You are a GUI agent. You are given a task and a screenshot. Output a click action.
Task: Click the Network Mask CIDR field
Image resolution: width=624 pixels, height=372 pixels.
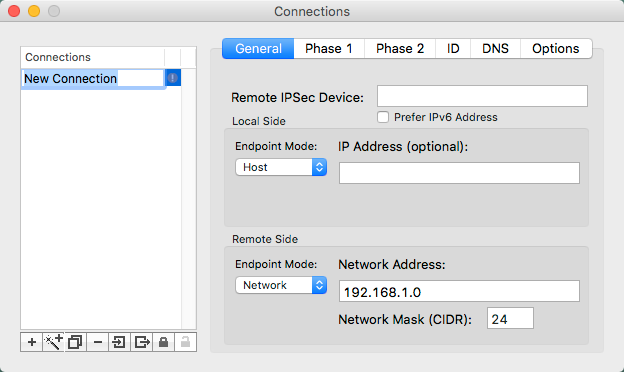pos(510,318)
